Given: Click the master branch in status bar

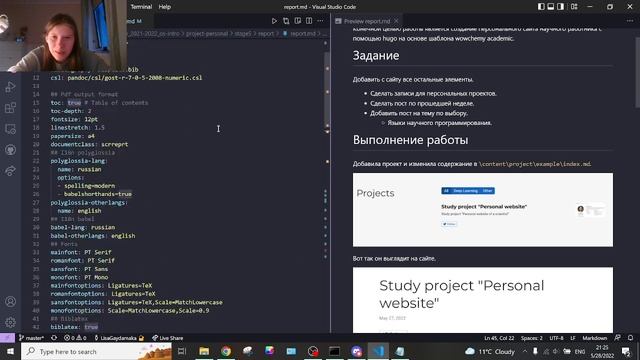Looking at the screenshot, I should tap(31, 338).
